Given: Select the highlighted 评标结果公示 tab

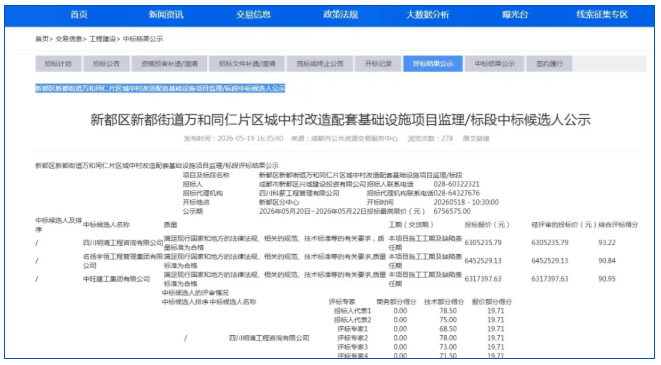Looking at the screenshot, I should tap(433, 64).
